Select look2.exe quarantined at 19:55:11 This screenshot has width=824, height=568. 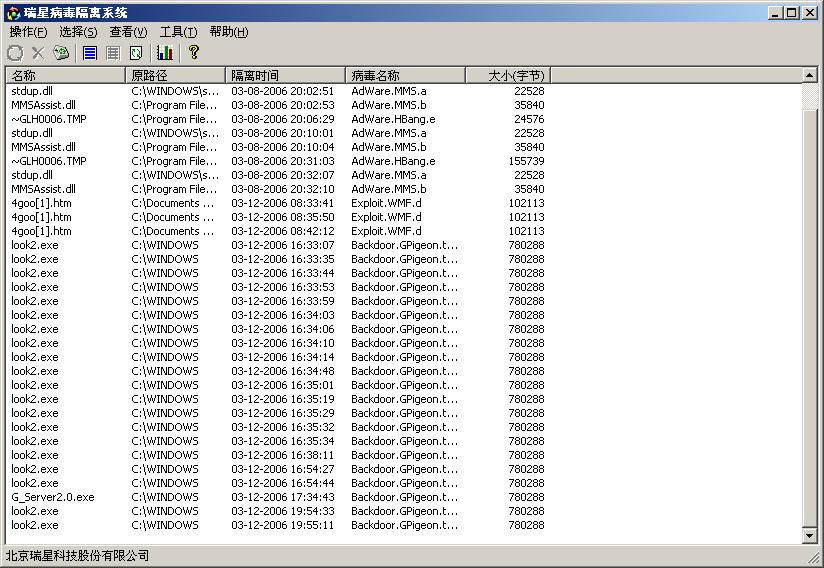[x=277, y=525]
